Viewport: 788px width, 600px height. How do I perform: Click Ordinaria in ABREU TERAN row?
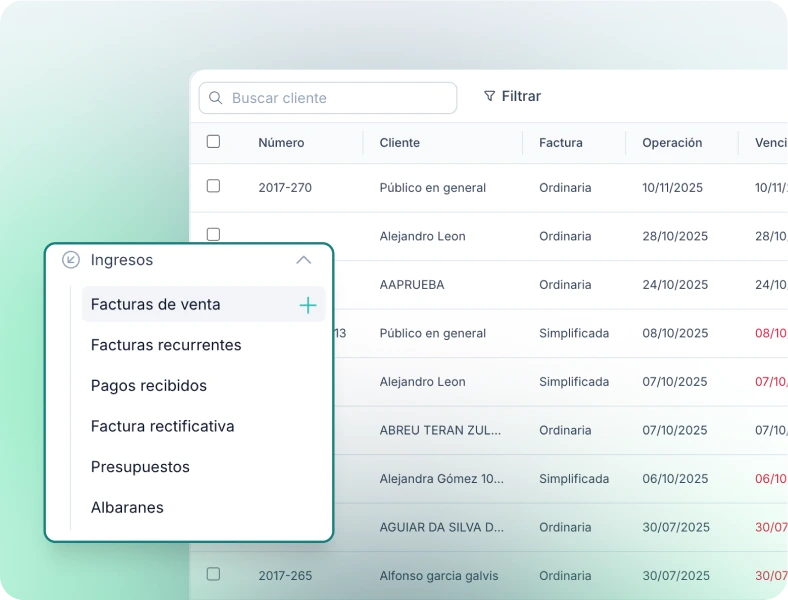point(565,430)
